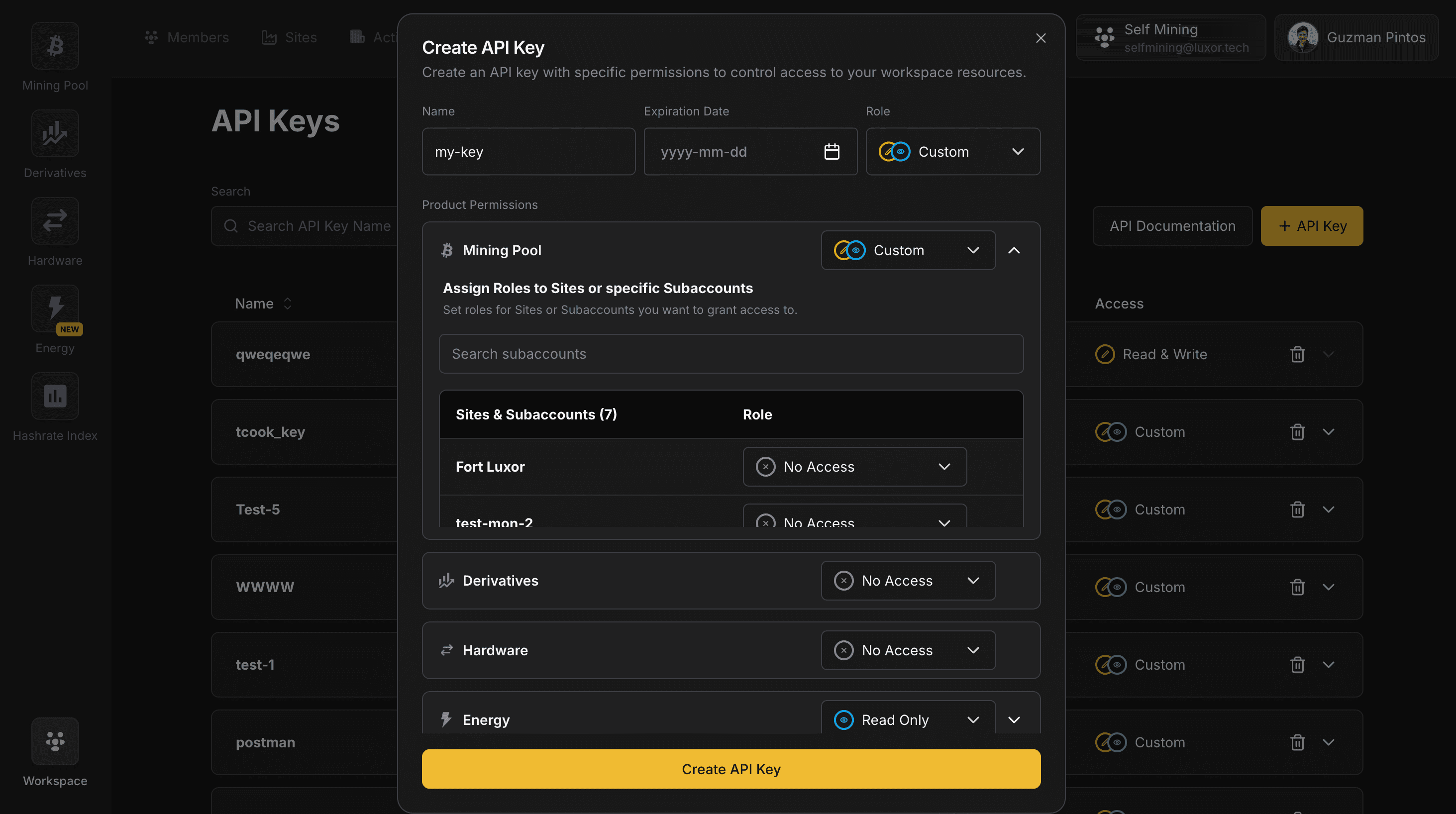Click the Hardware icon in the left sidebar

(x=55, y=221)
